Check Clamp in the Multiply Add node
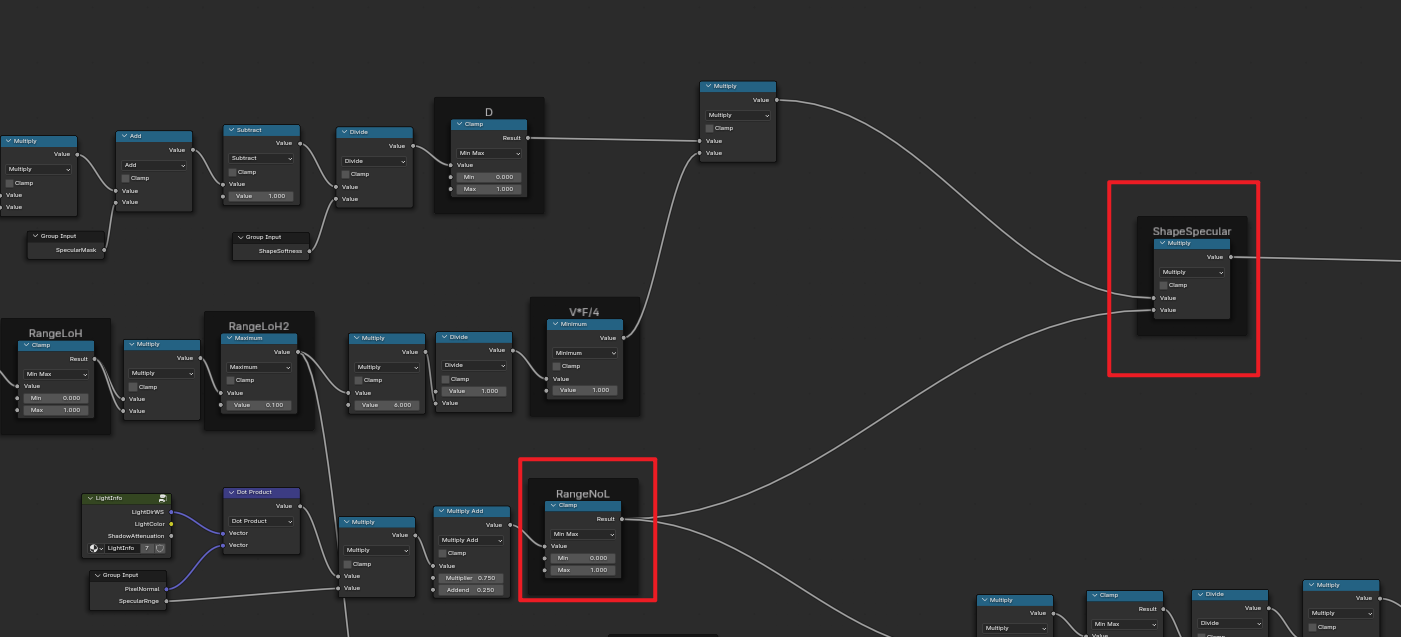 point(443,553)
